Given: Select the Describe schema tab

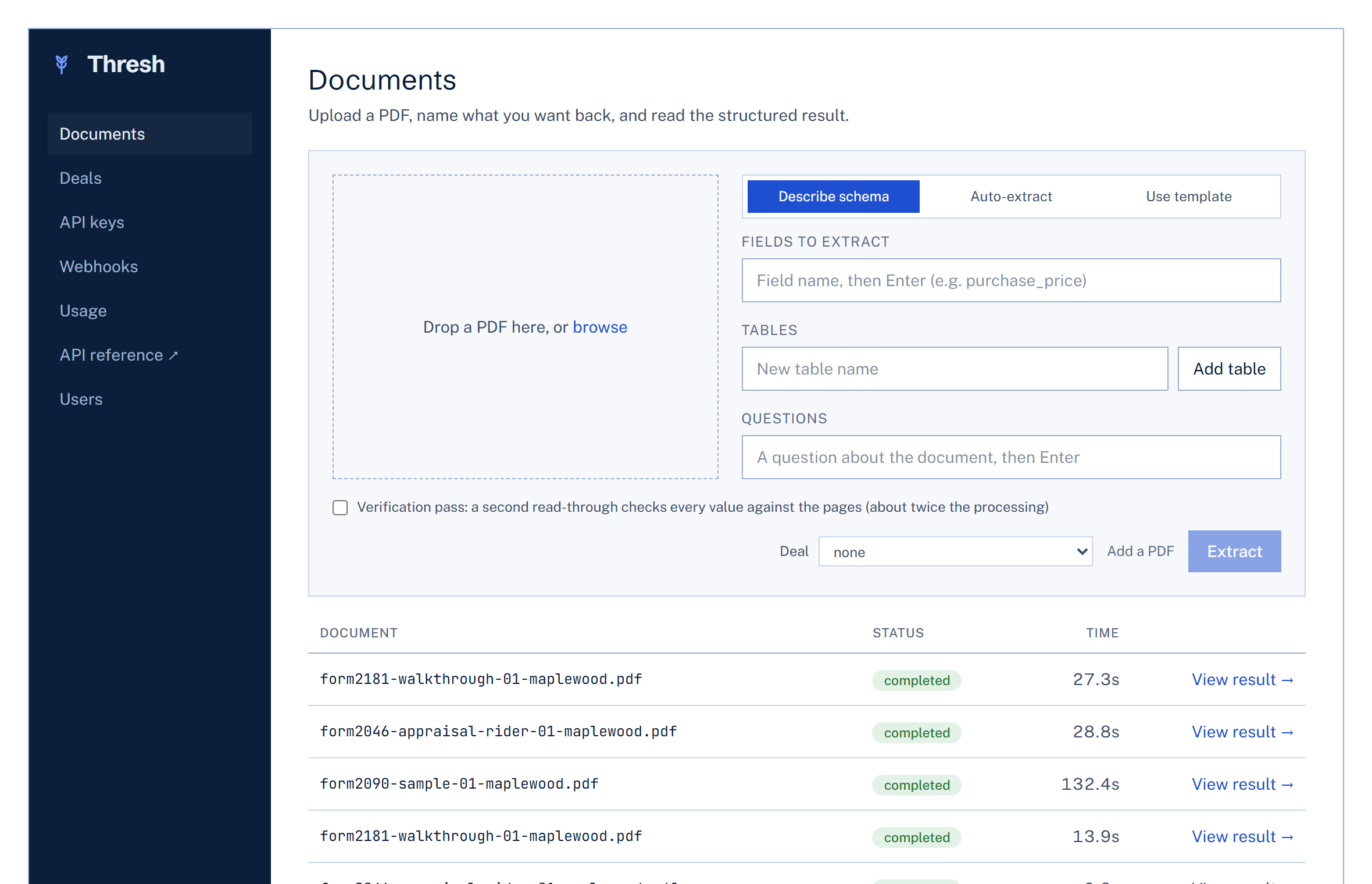Looking at the screenshot, I should click(x=833, y=197).
